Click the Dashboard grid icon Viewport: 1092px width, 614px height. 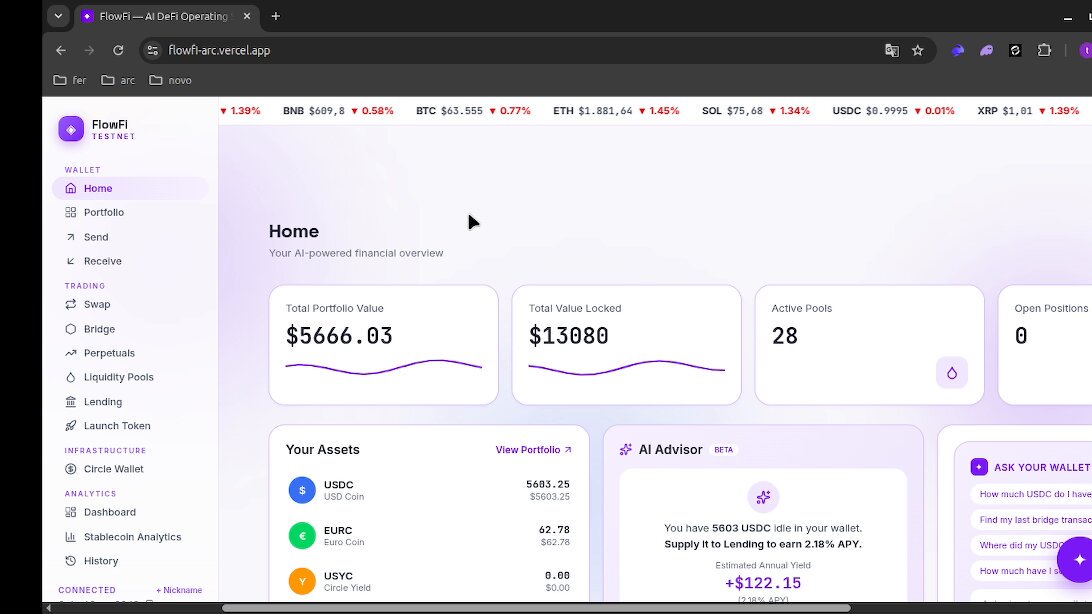tap(70, 512)
